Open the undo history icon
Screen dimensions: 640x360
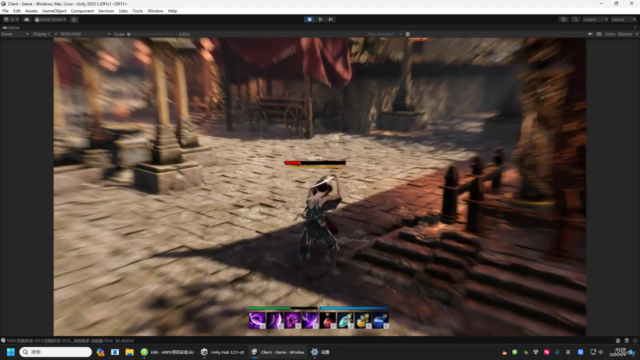tap(563, 19)
